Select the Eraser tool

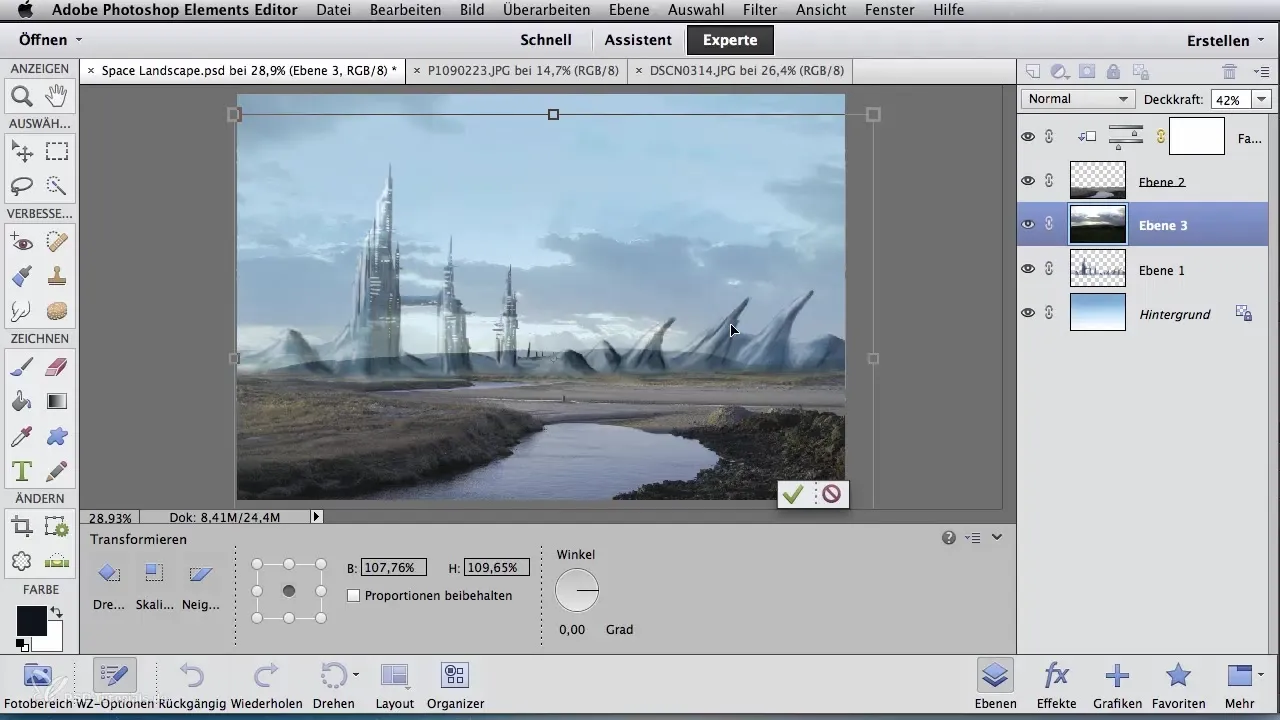57,367
